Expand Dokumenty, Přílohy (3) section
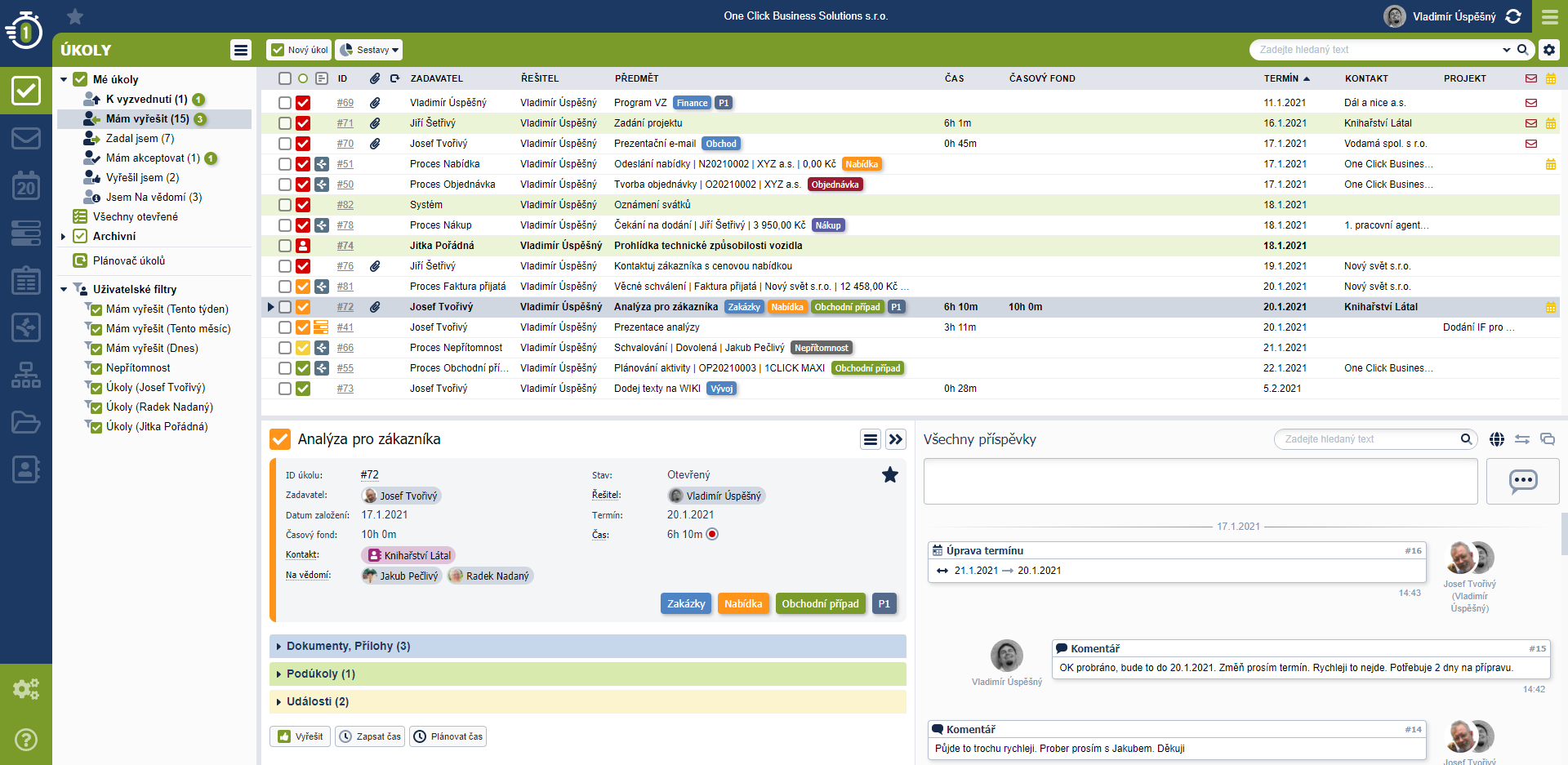This screenshot has height=765, width=1568. point(588,647)
